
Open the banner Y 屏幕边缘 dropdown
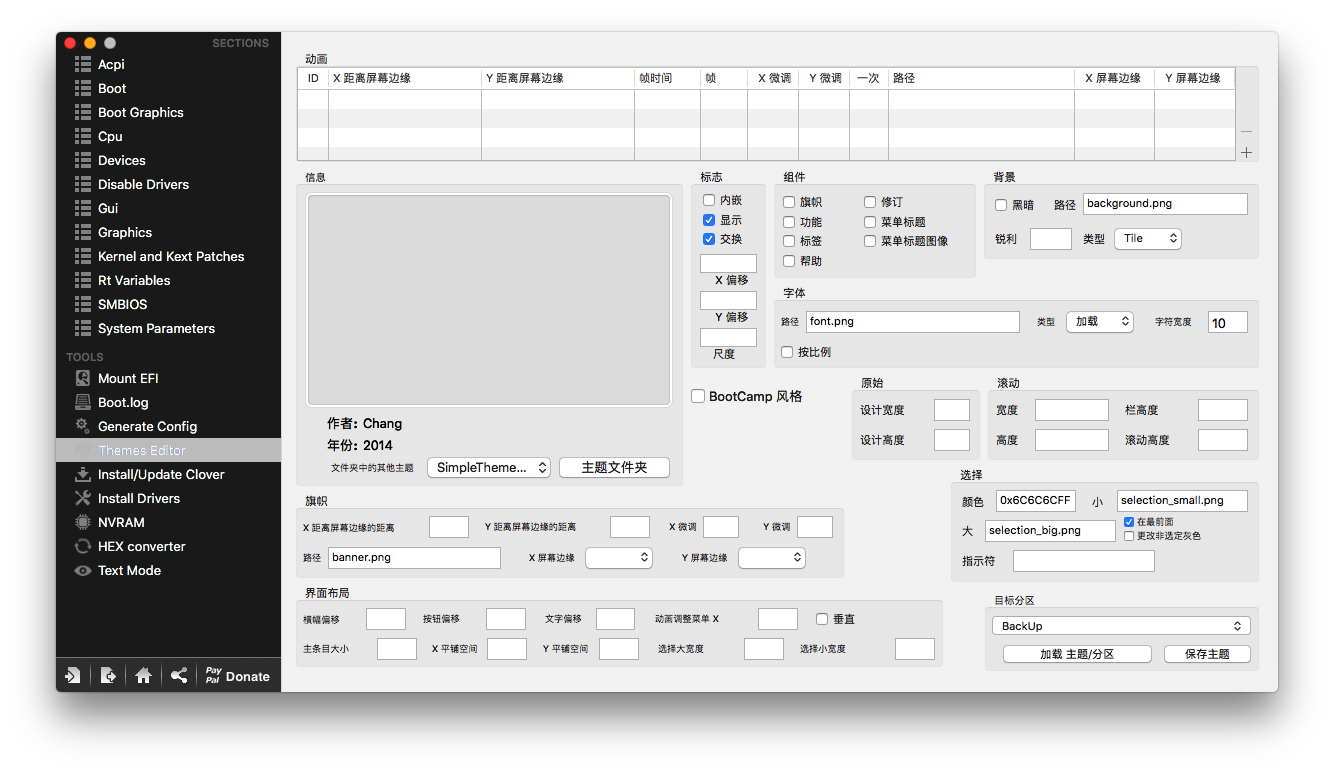coord(772,557)
